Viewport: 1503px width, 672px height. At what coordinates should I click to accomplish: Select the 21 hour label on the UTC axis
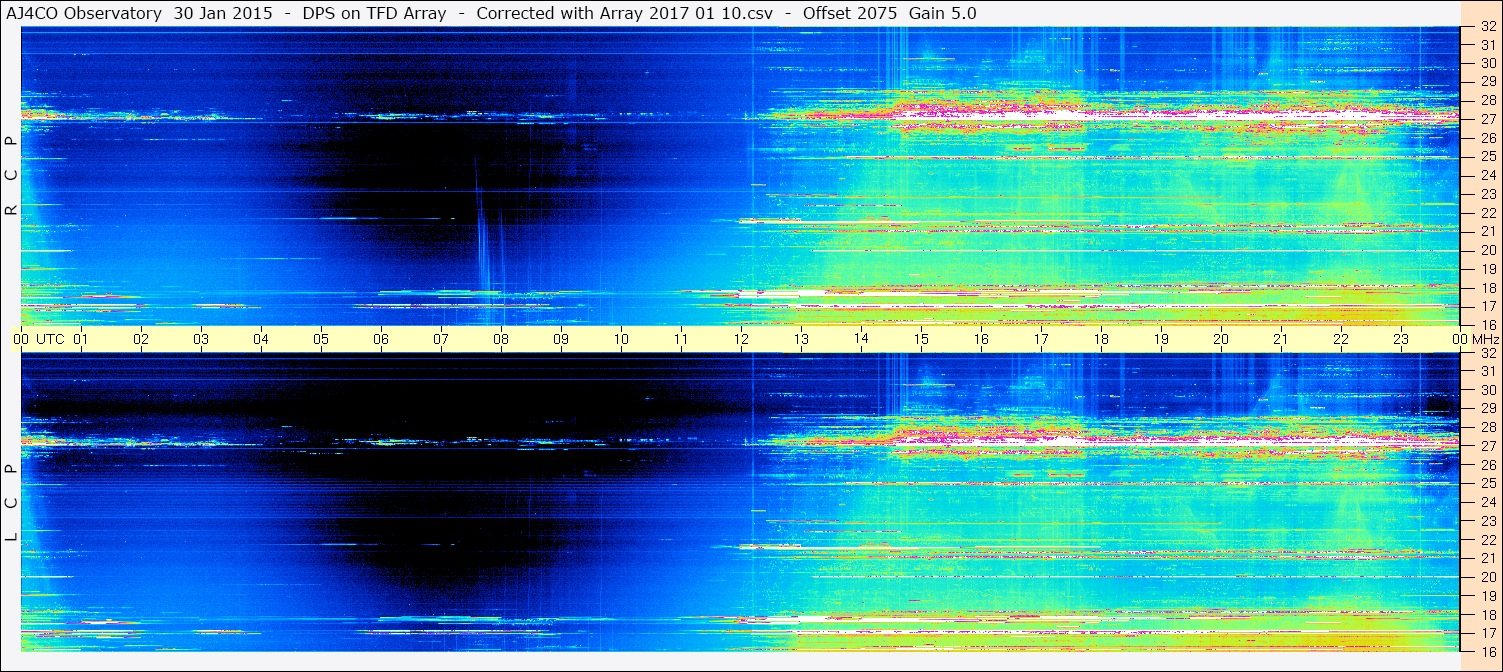pos(1281,339)
